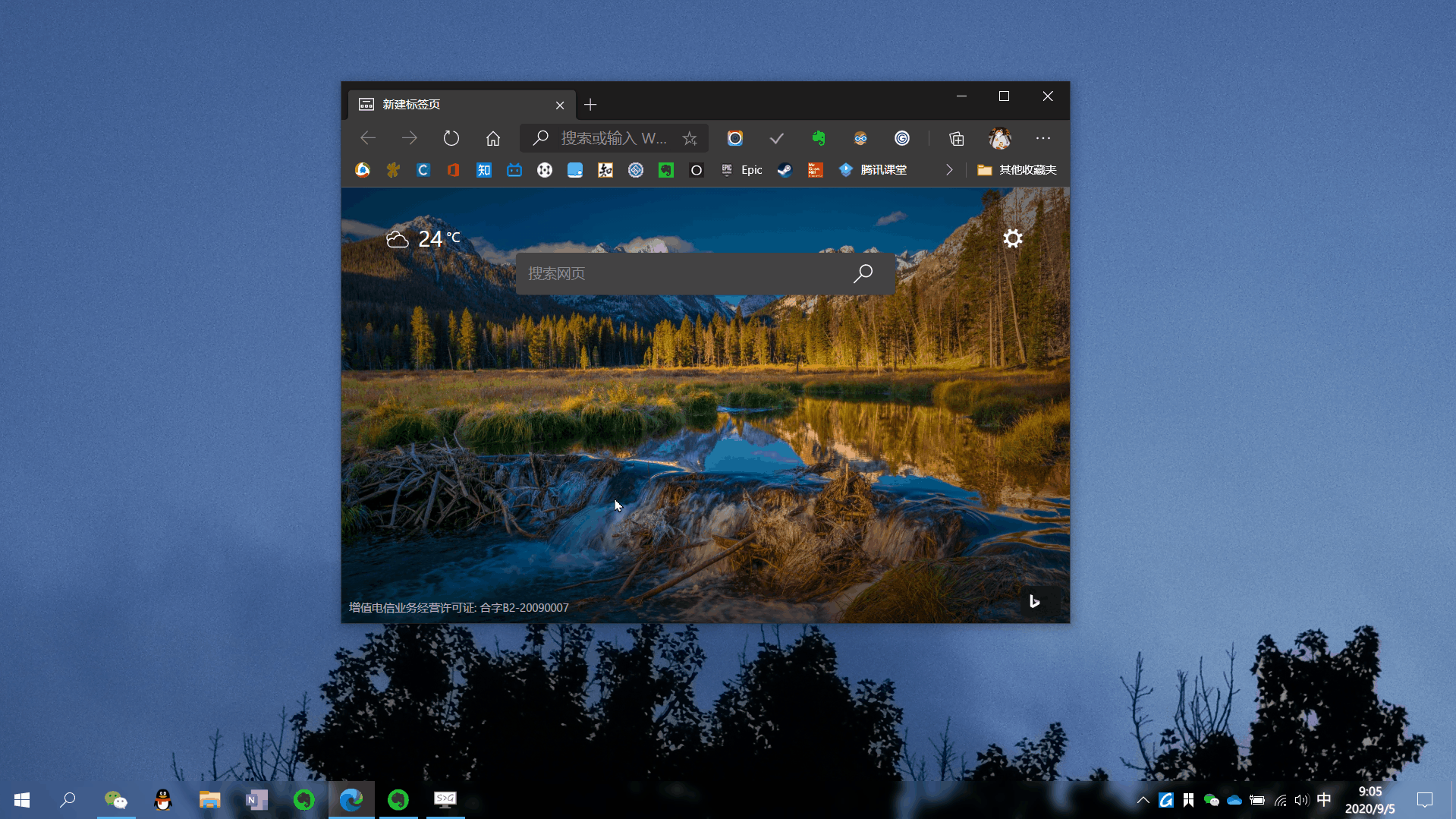Focus the 搜索网页 search box
Image resolution: width=1456 pixels, height=819 pixels.
[705, 274]
